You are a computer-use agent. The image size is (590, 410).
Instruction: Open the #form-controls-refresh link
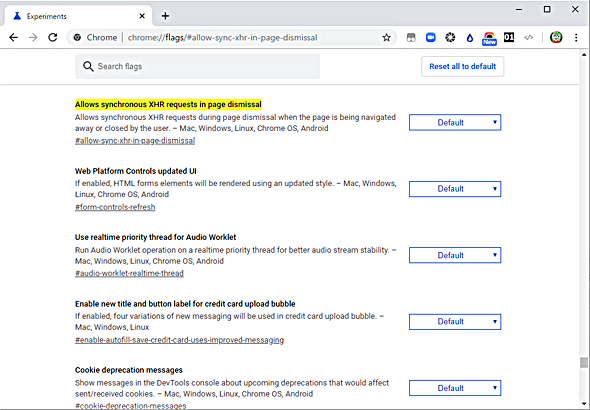(115, 207)
